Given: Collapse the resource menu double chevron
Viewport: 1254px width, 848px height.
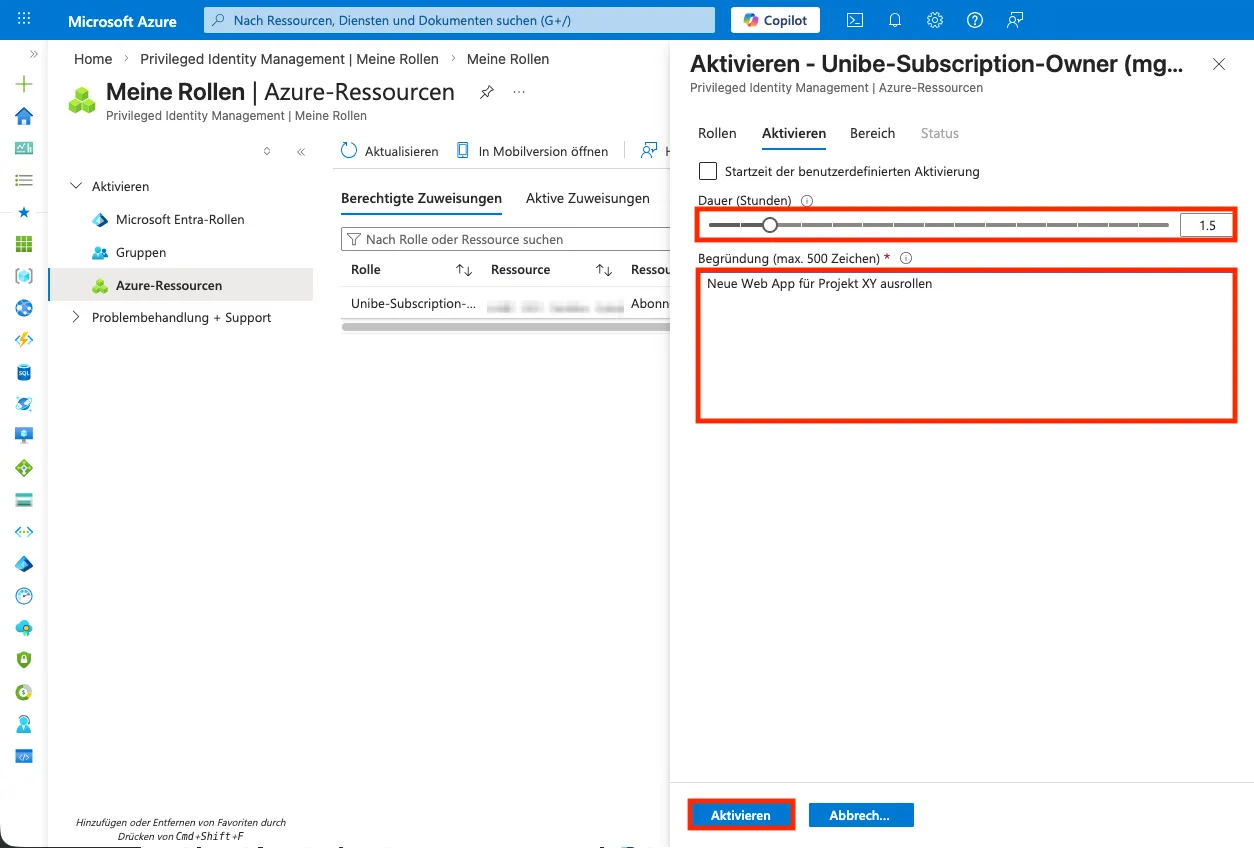Looking at the screenshot, I should (301, 152).
